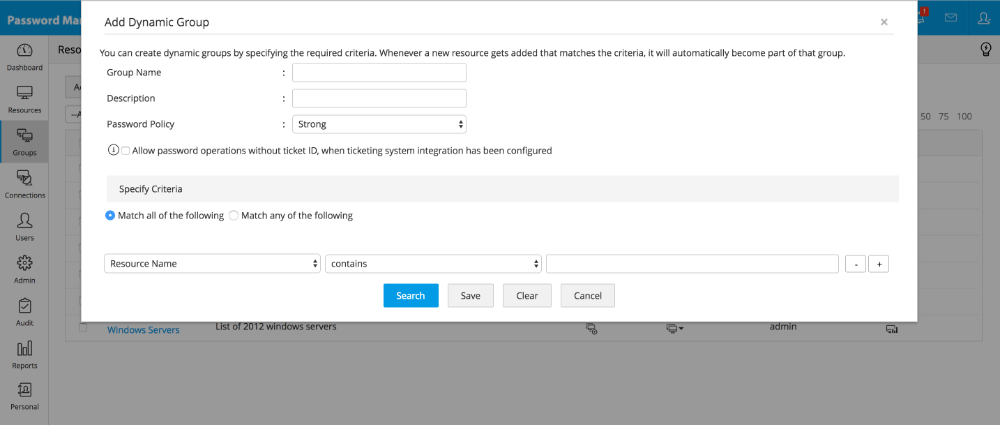Close the Add Dynamic Group dialog

(x=883, y=21)
